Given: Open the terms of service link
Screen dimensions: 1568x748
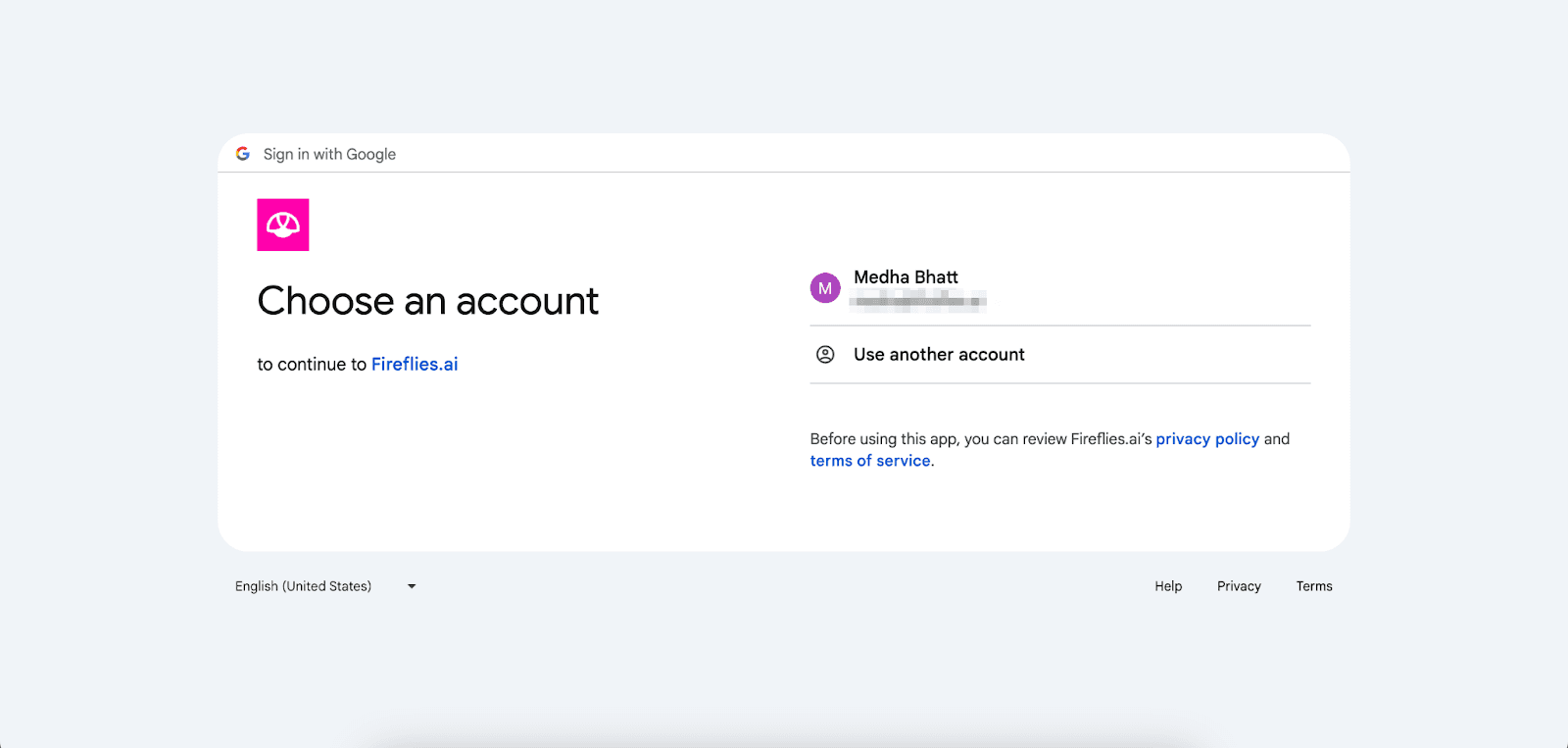Looking at the screenshot, I should click(x=870, y=461).
